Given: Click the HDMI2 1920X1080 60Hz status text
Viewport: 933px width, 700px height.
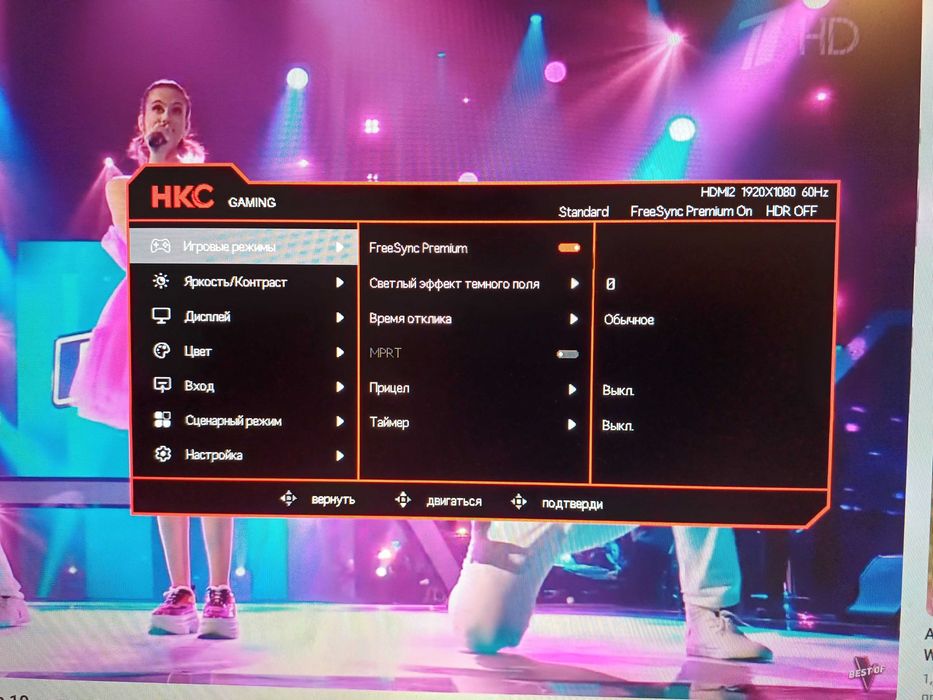Looking at the screenshot, I should (764, 192).
